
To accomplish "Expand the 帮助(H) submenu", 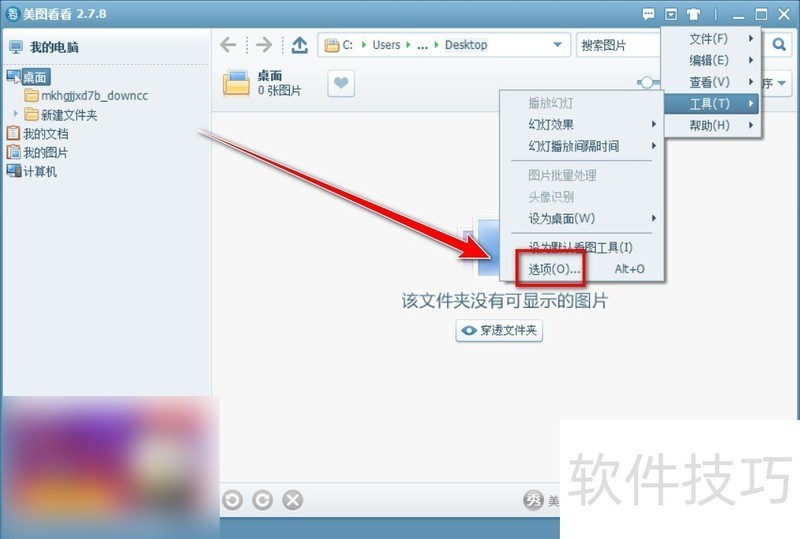I will click(711, 125).
